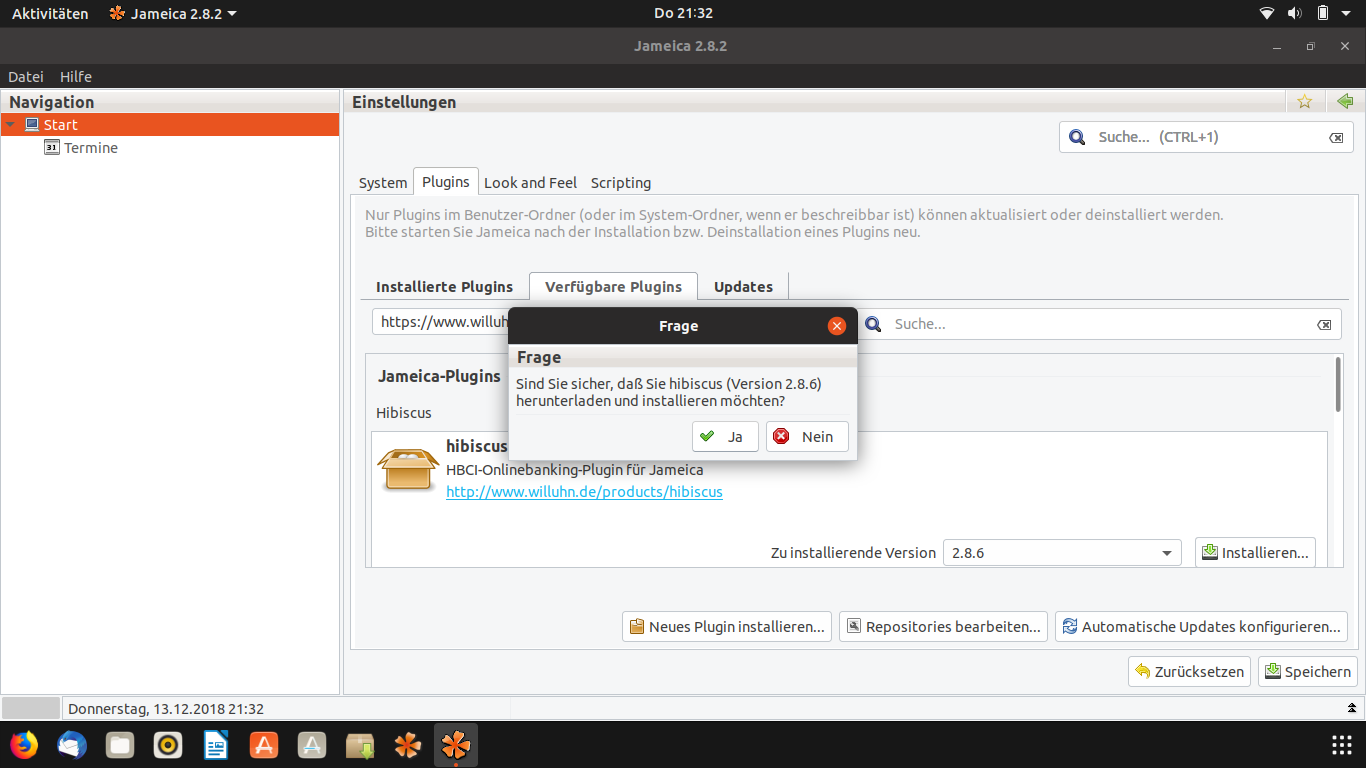Click the Wi-Fi icon in the system tray
Image resolution: width=1366 pixels, height=768 pixels.
click(1267, 13)
